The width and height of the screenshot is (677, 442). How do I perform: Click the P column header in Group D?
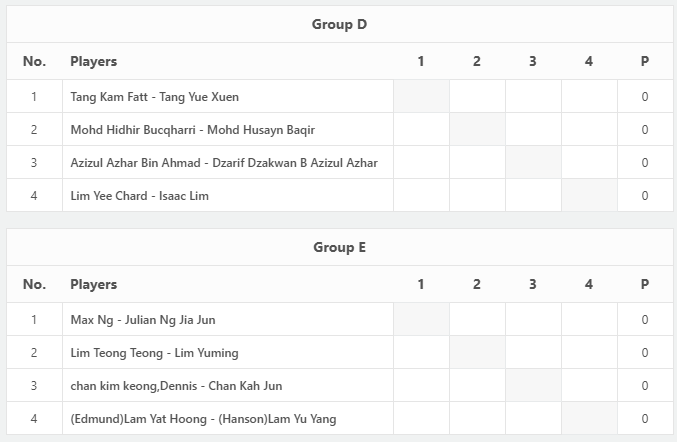tap(645, 61)
